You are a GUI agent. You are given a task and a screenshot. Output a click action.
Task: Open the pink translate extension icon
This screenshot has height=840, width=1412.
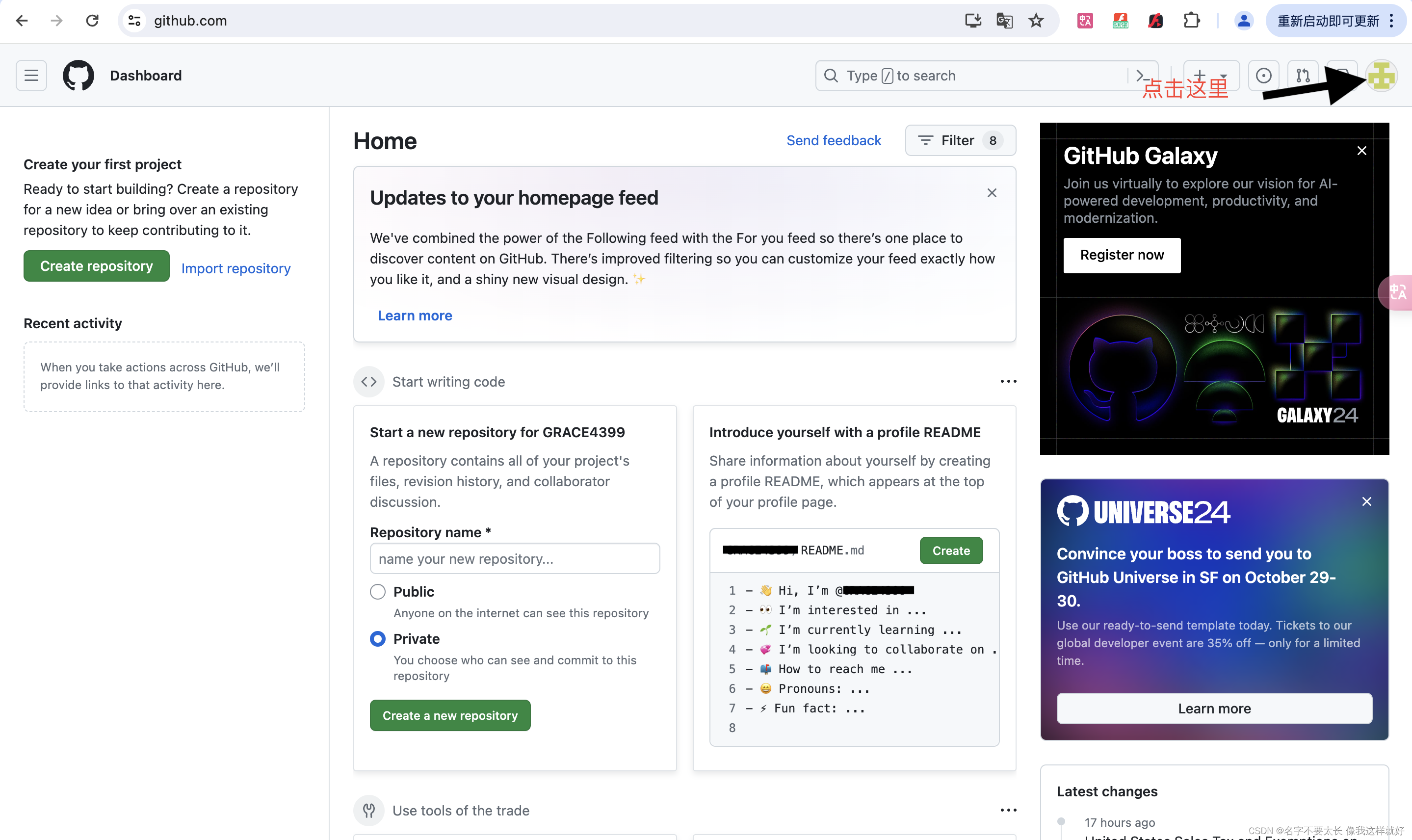point(1084,21)
